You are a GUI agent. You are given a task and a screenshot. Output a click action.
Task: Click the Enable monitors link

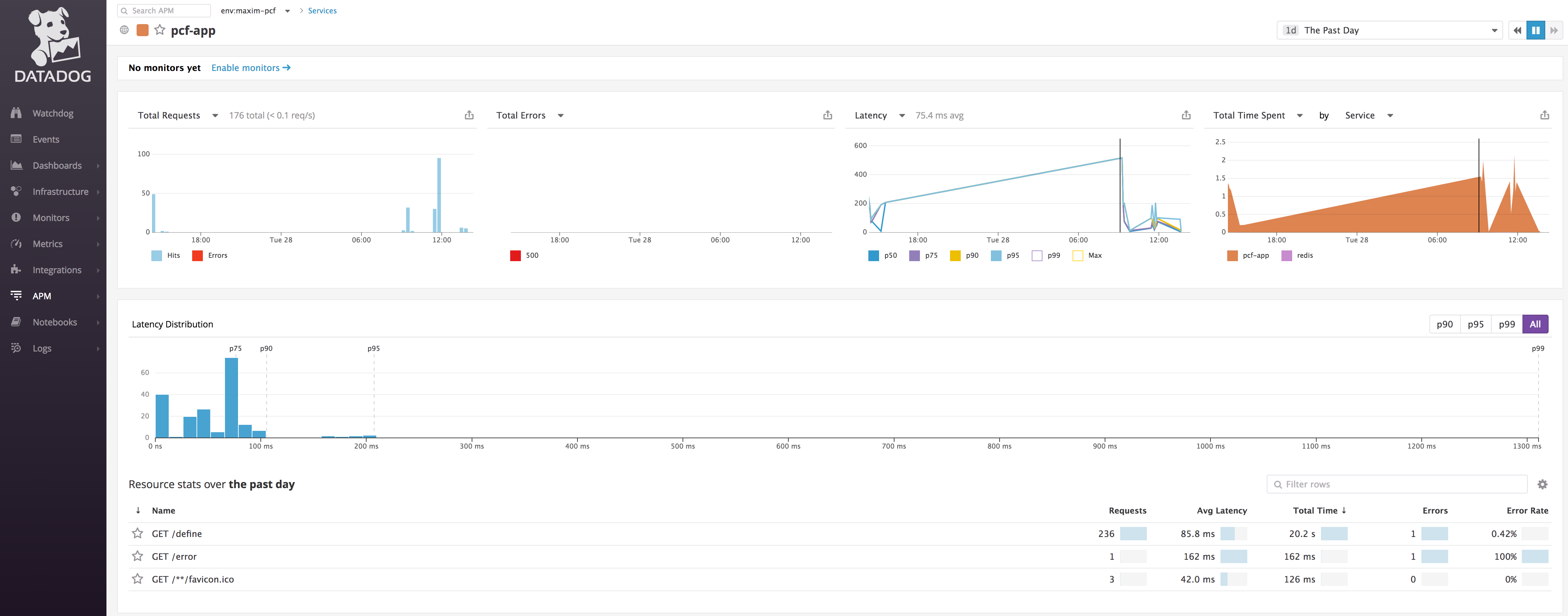[x=251, y=68]
